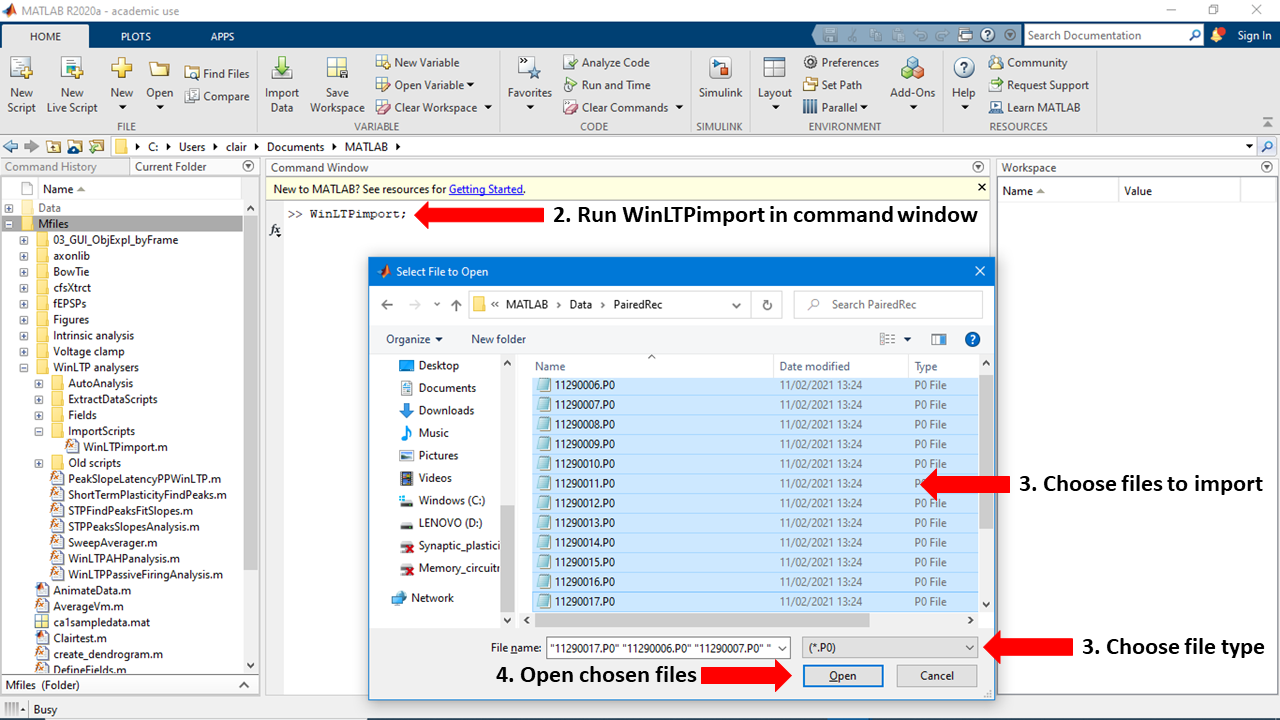
Task: Refresh the PairedRec folder listing
Action: pyautogui.click(x=767, y=305)
